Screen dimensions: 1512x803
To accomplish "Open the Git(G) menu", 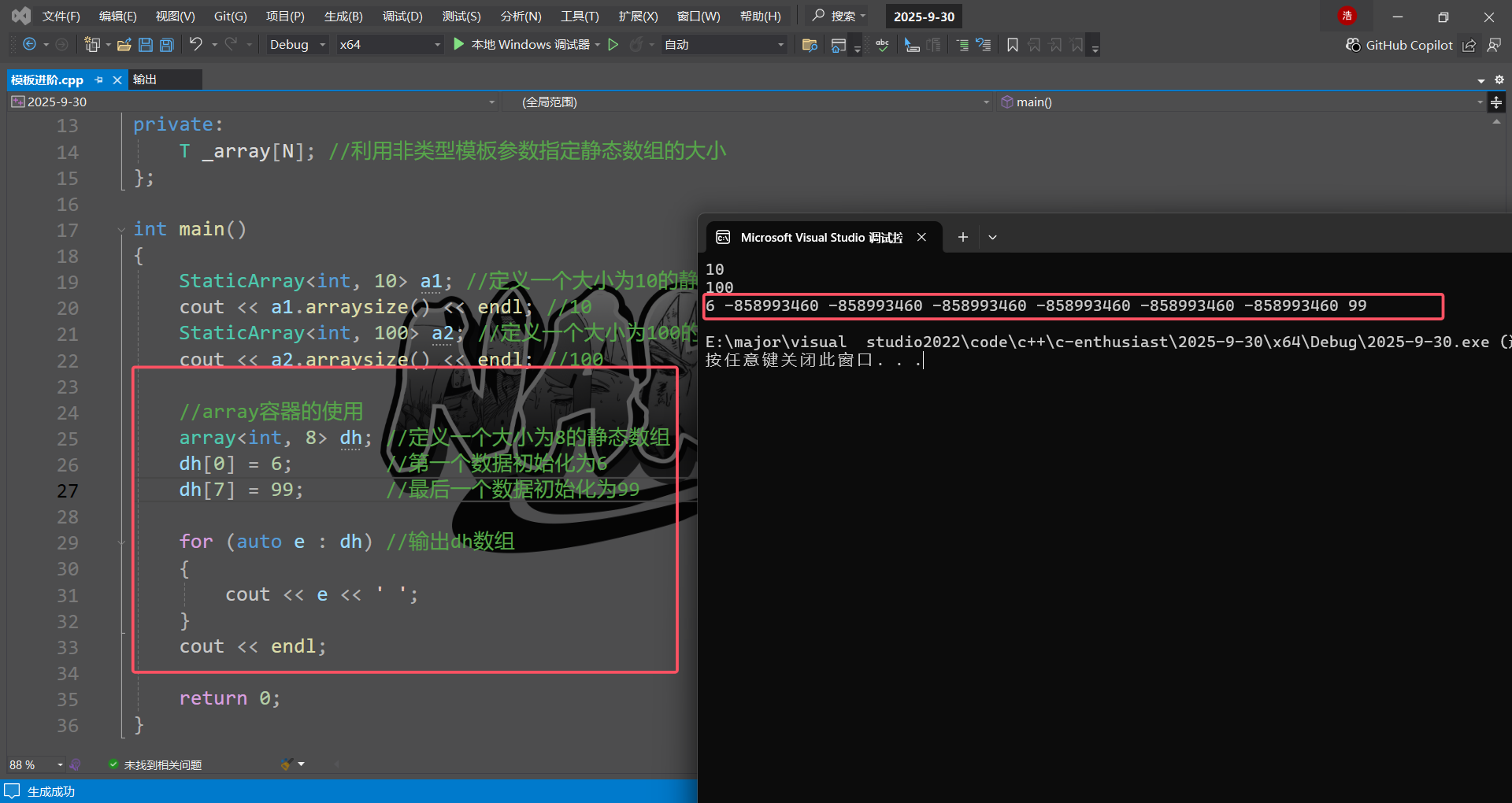I will (x=230, y=16).
